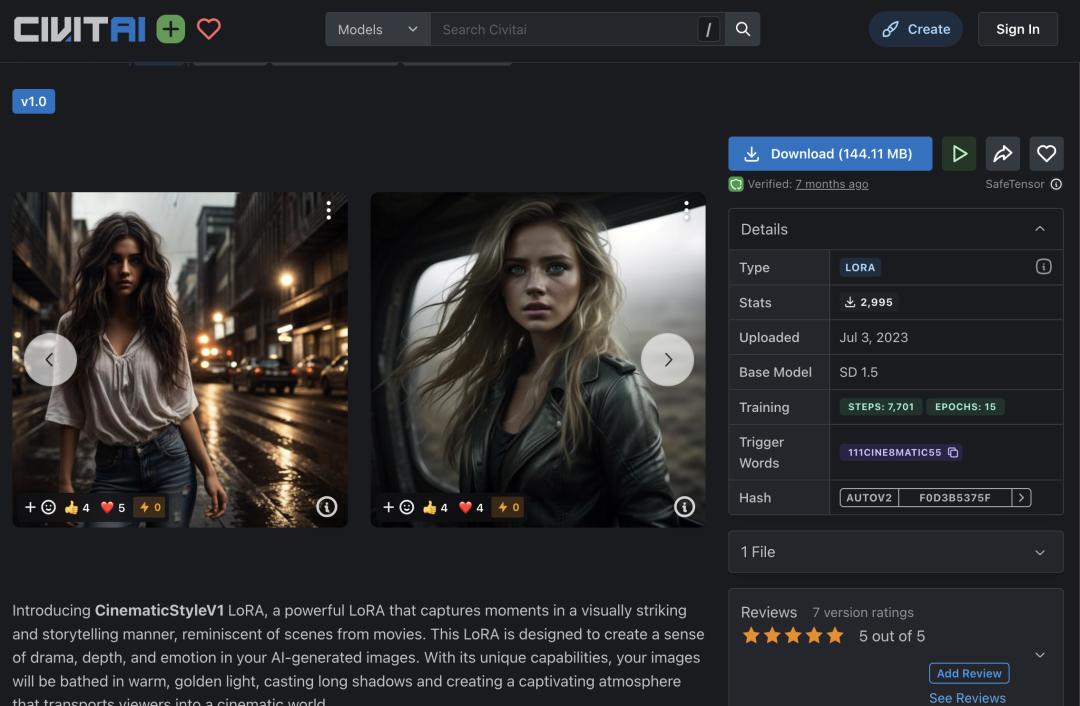Select the v1.0 version tab
Viewport: 1080px width, 706px height.
(34, 102)
